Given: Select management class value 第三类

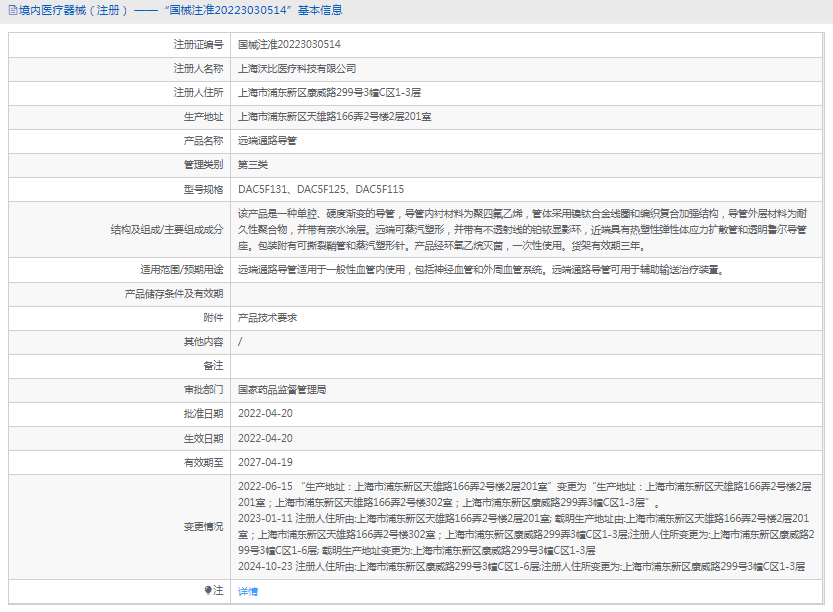Looking at the screenshot, I should [x=253, y=165].
